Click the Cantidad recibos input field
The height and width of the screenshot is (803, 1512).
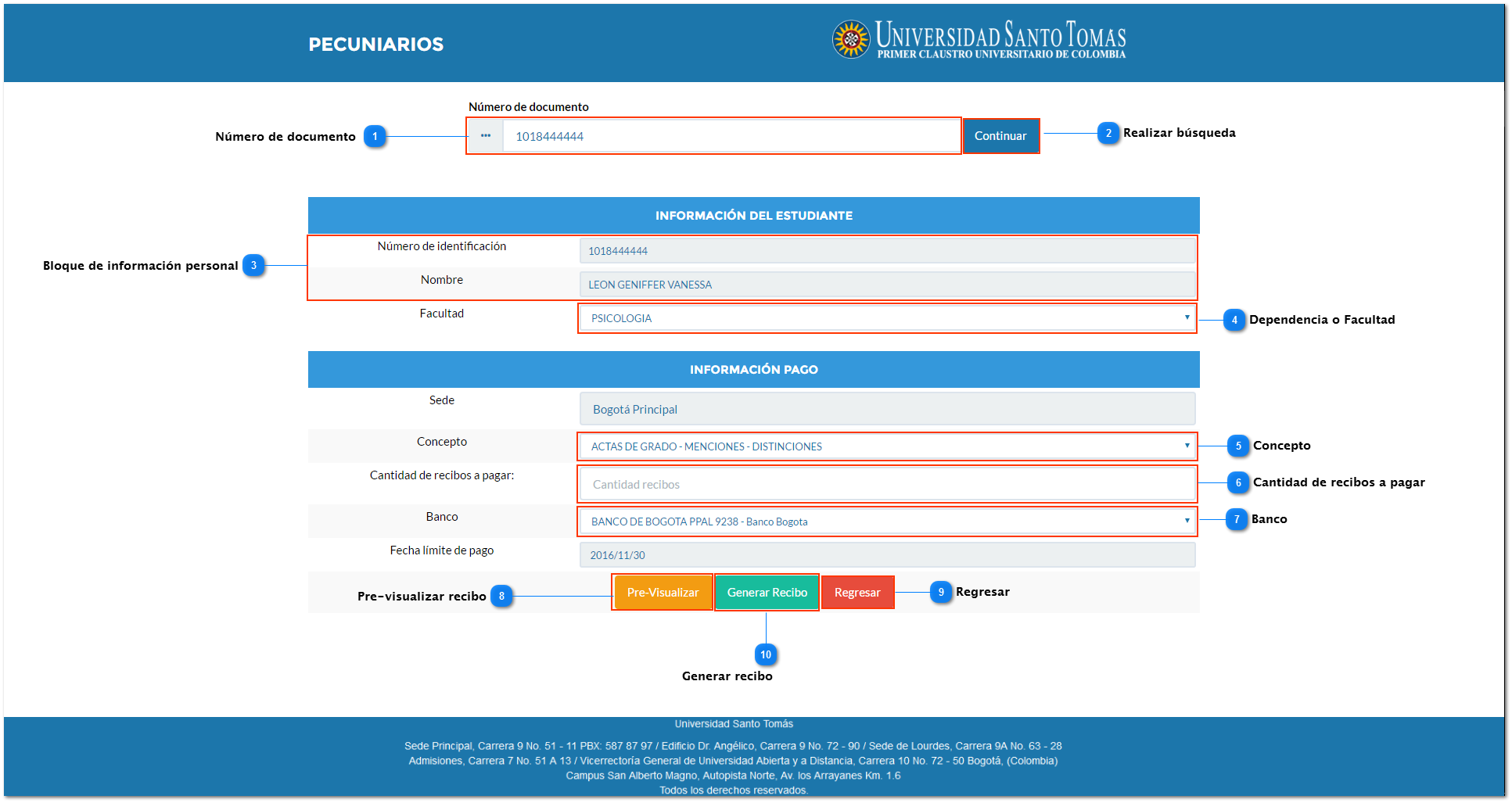pyautogui.click(x=887, y=484)
